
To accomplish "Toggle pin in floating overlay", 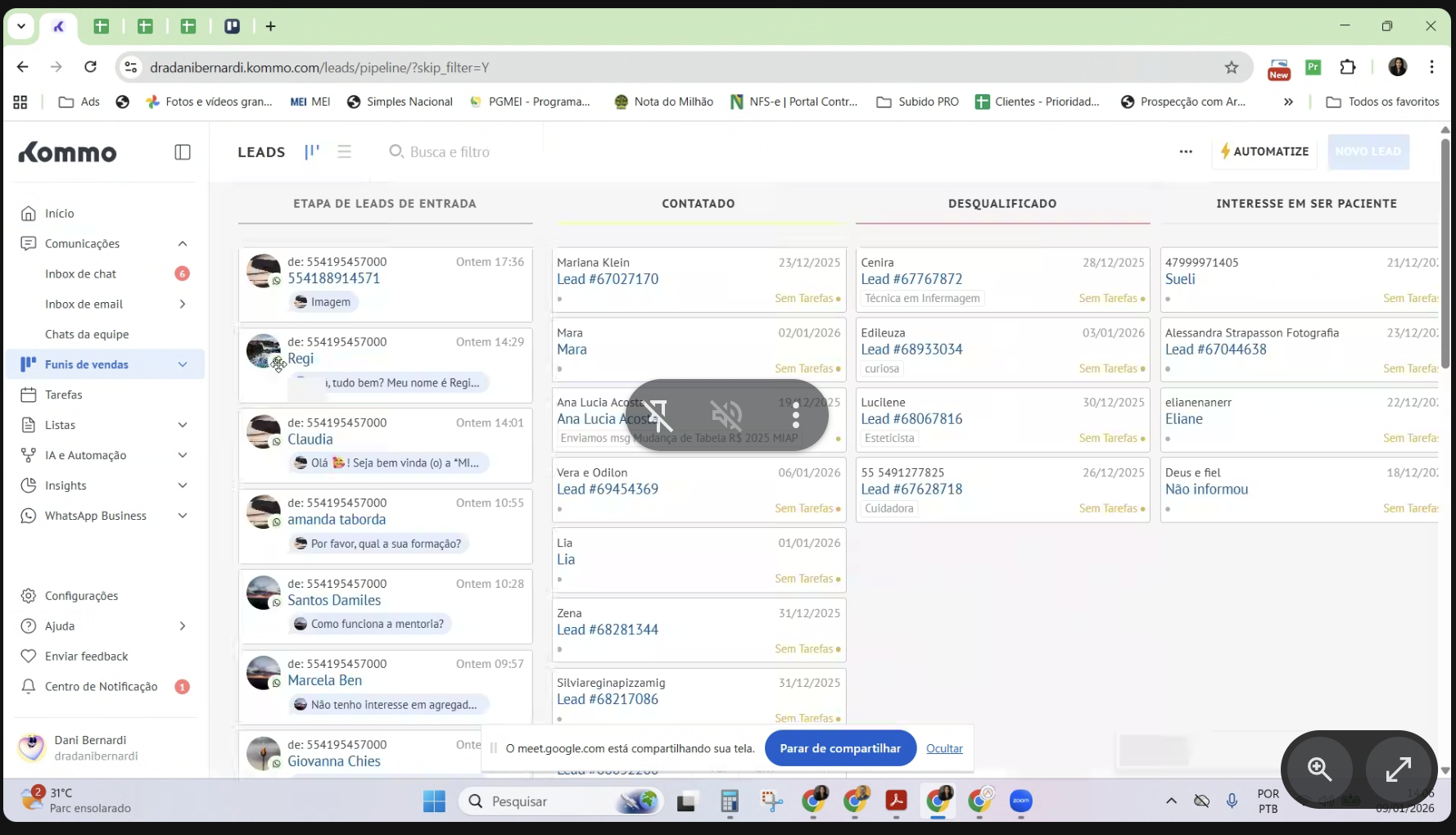I will 657,415.
